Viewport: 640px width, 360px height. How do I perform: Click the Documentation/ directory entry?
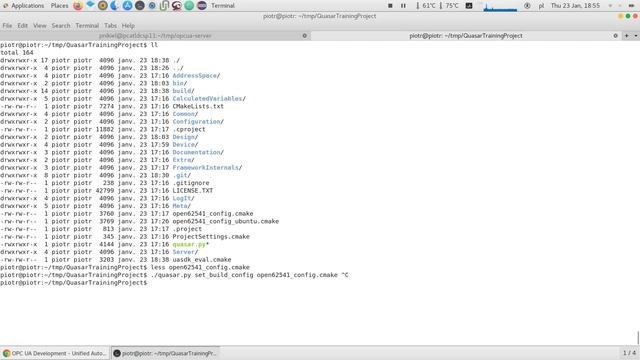click(x=198, y=152)
